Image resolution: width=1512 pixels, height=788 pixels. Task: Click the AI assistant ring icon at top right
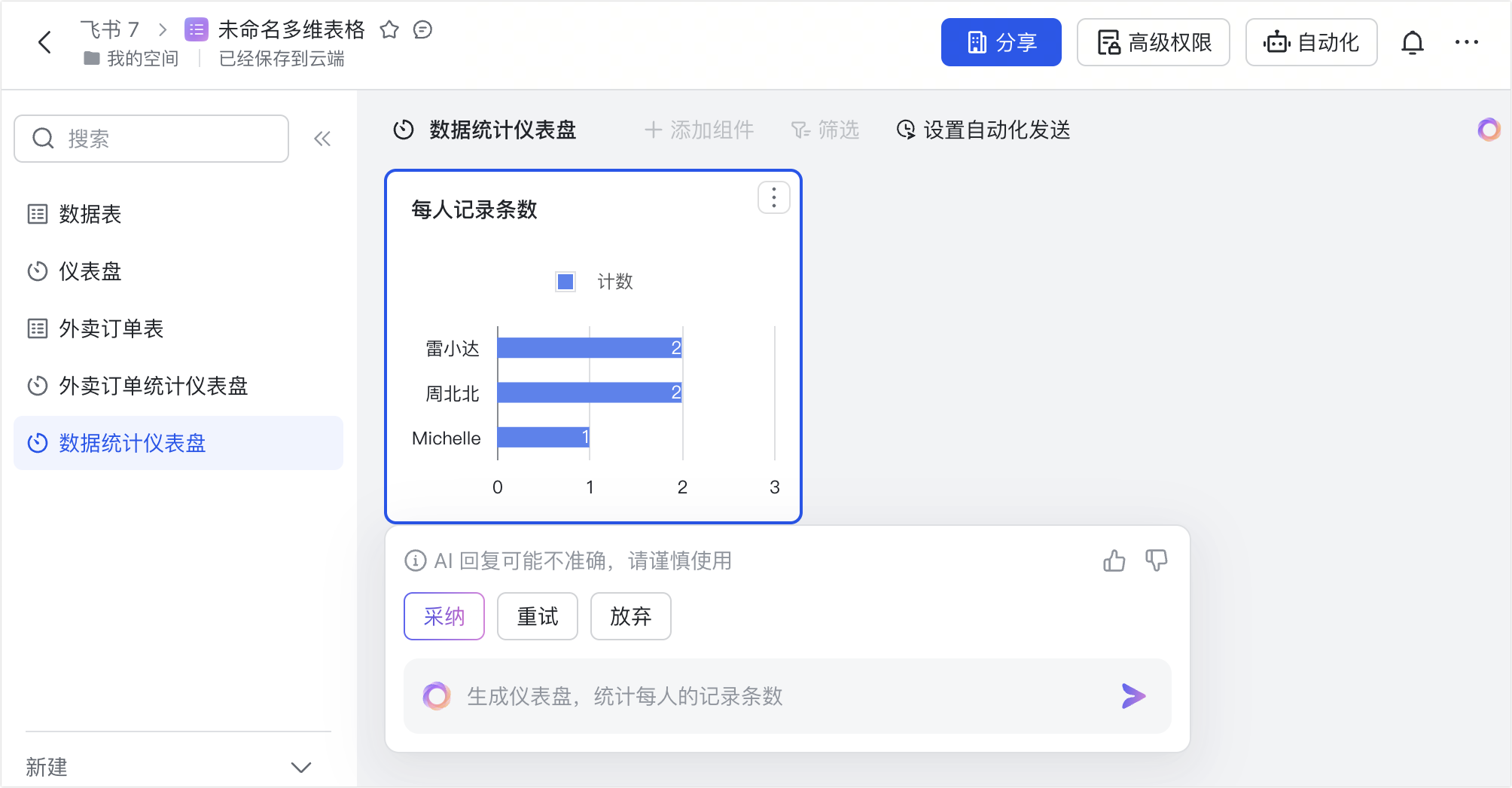click(1489, 130)
